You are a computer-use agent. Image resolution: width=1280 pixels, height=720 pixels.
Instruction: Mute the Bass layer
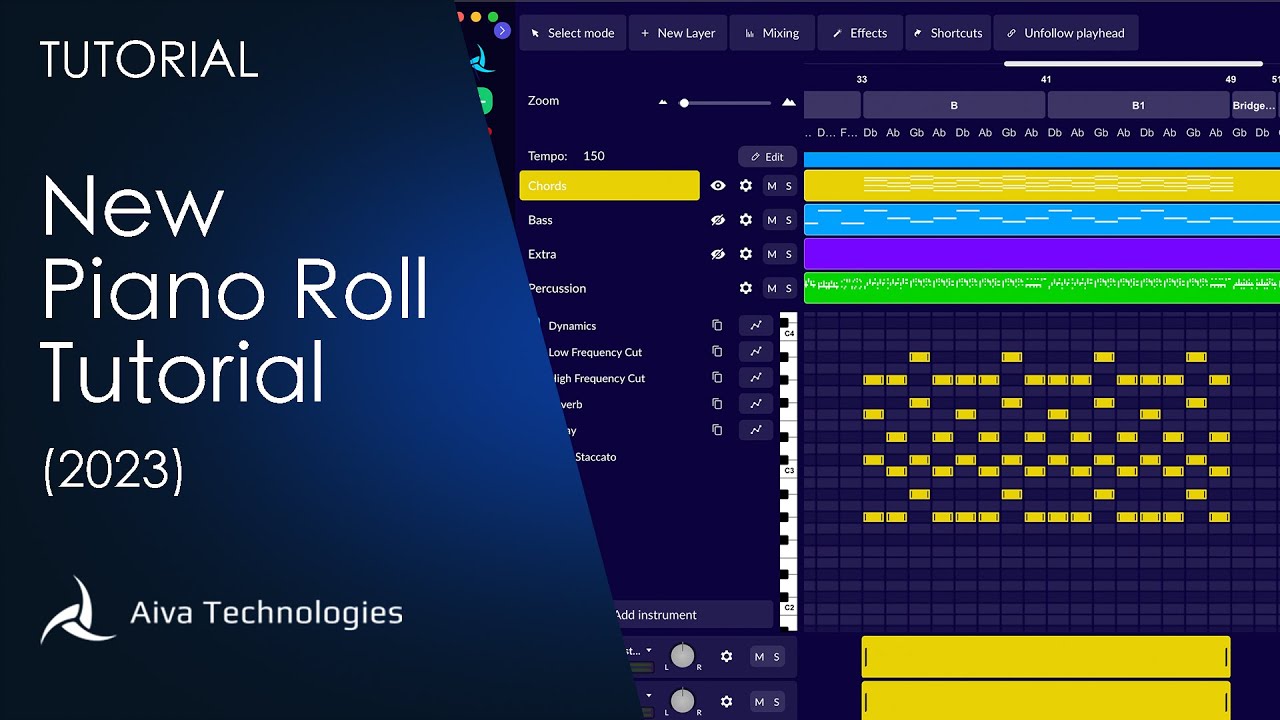[x=771, y=220]
